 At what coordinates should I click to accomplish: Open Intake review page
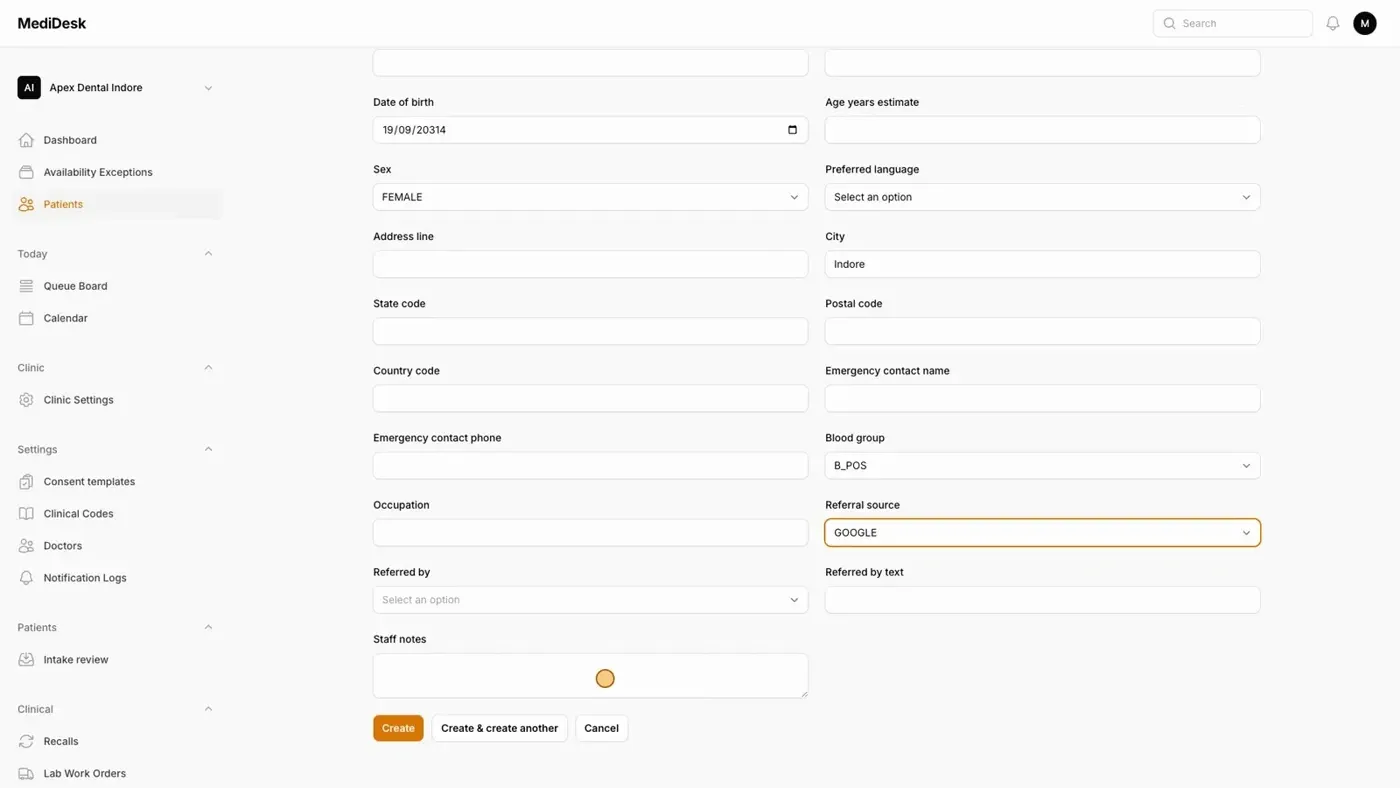tap(116, 660)
